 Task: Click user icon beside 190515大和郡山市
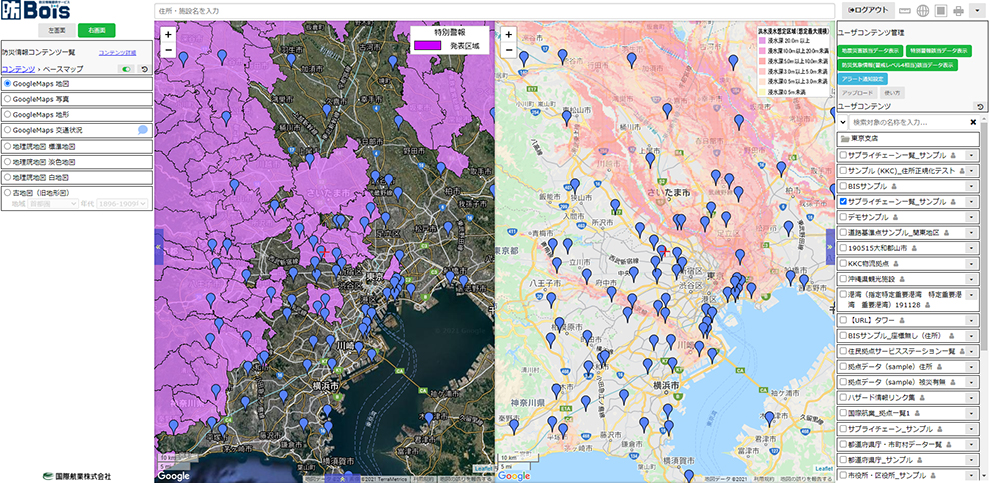(x=914, y=248)
